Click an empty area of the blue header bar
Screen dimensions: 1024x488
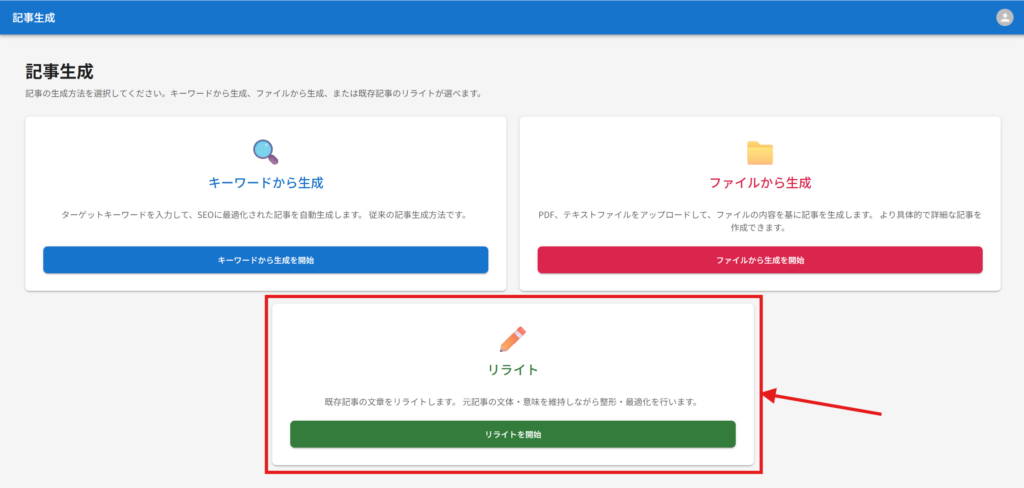[x=500, y=18]
